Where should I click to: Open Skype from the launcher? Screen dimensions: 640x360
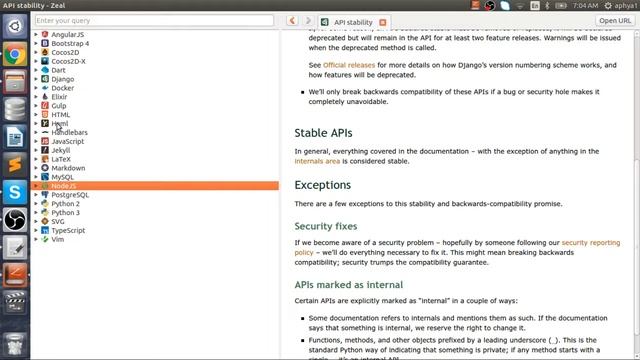pos(15,192)
